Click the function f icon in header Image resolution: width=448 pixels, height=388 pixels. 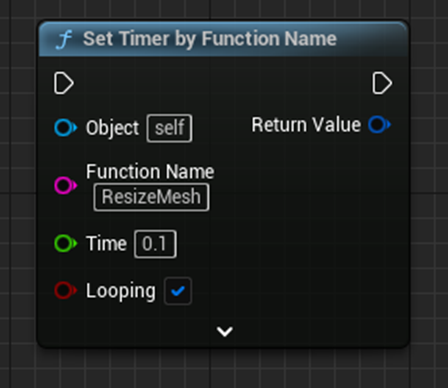(64, 39)
